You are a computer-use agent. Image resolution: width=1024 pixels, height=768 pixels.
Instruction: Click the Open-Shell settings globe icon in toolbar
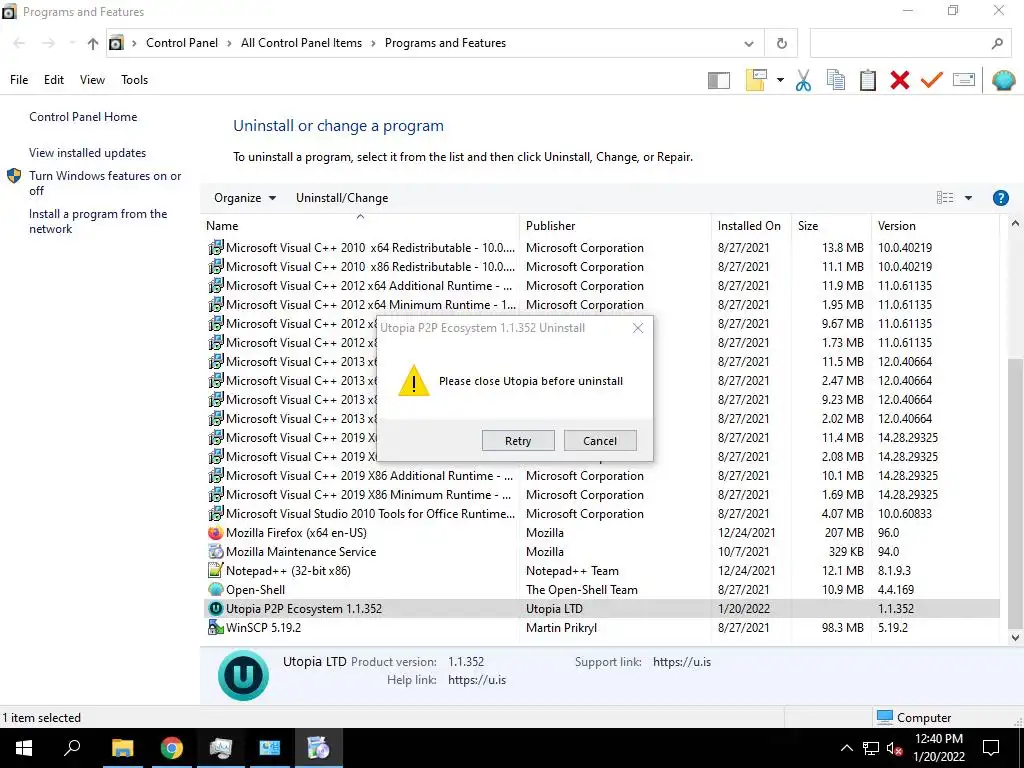pyautogui.click(x=1004, y=80)
